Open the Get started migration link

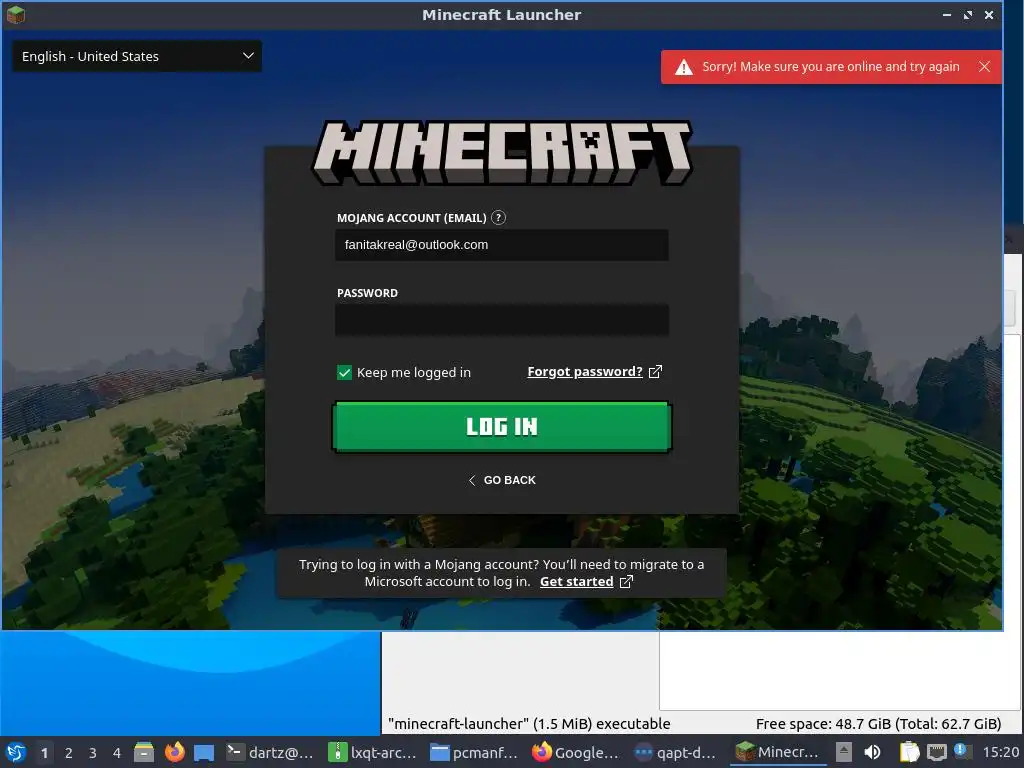(576, 581)
